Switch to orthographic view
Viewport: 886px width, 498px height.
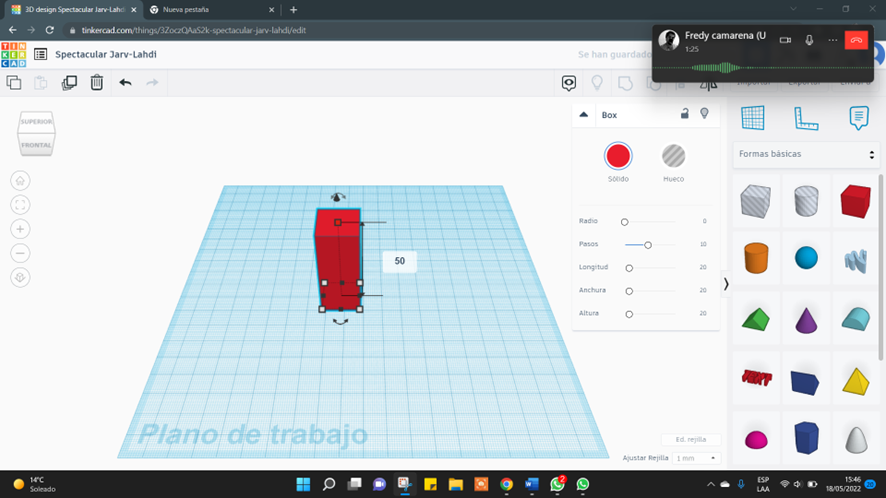[x=20, y=278]
